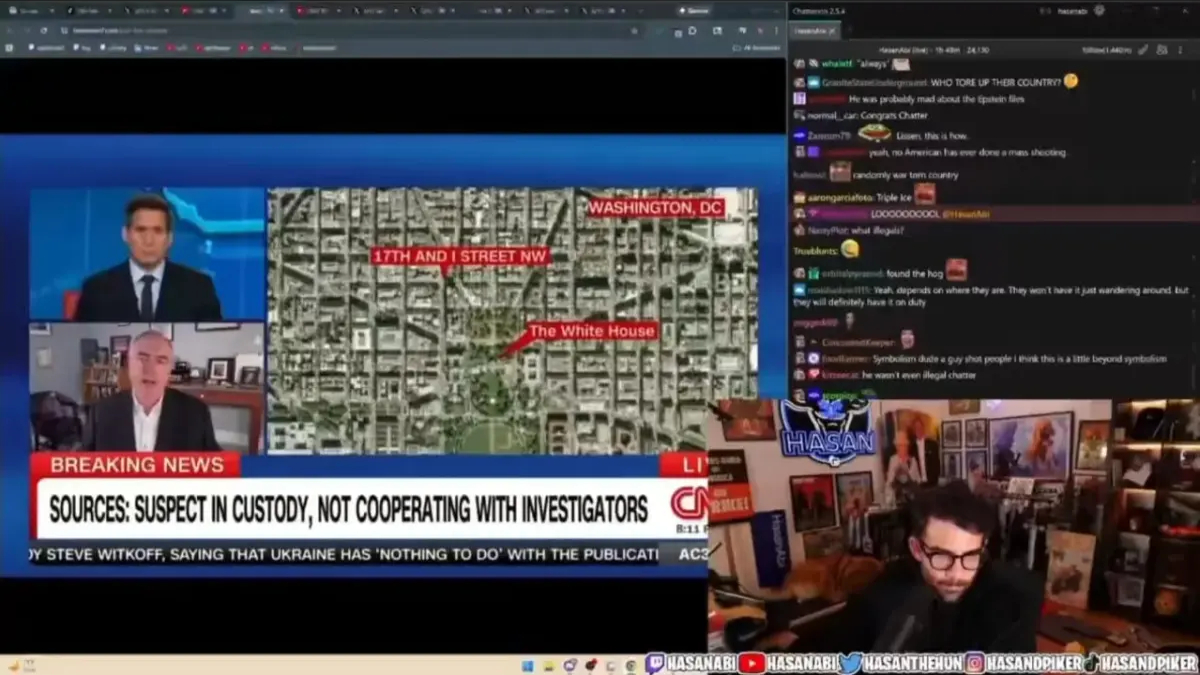Bookmark this page with the star
Screen dimensions: 1200x675
(x=634, y=31)
